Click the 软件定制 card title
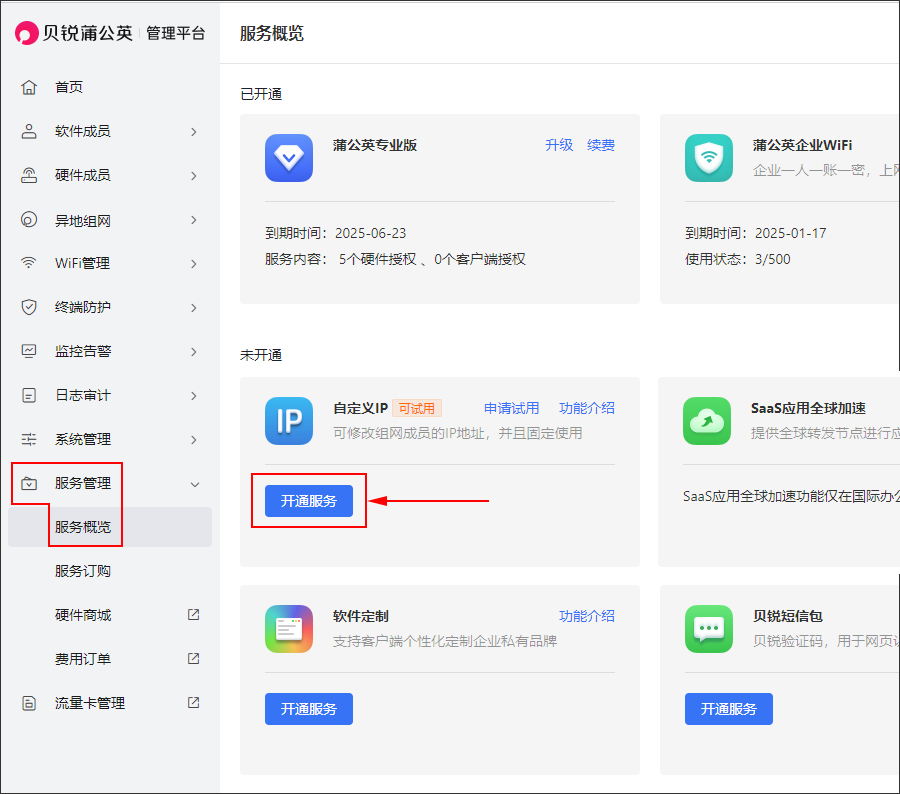 (361, 616)
